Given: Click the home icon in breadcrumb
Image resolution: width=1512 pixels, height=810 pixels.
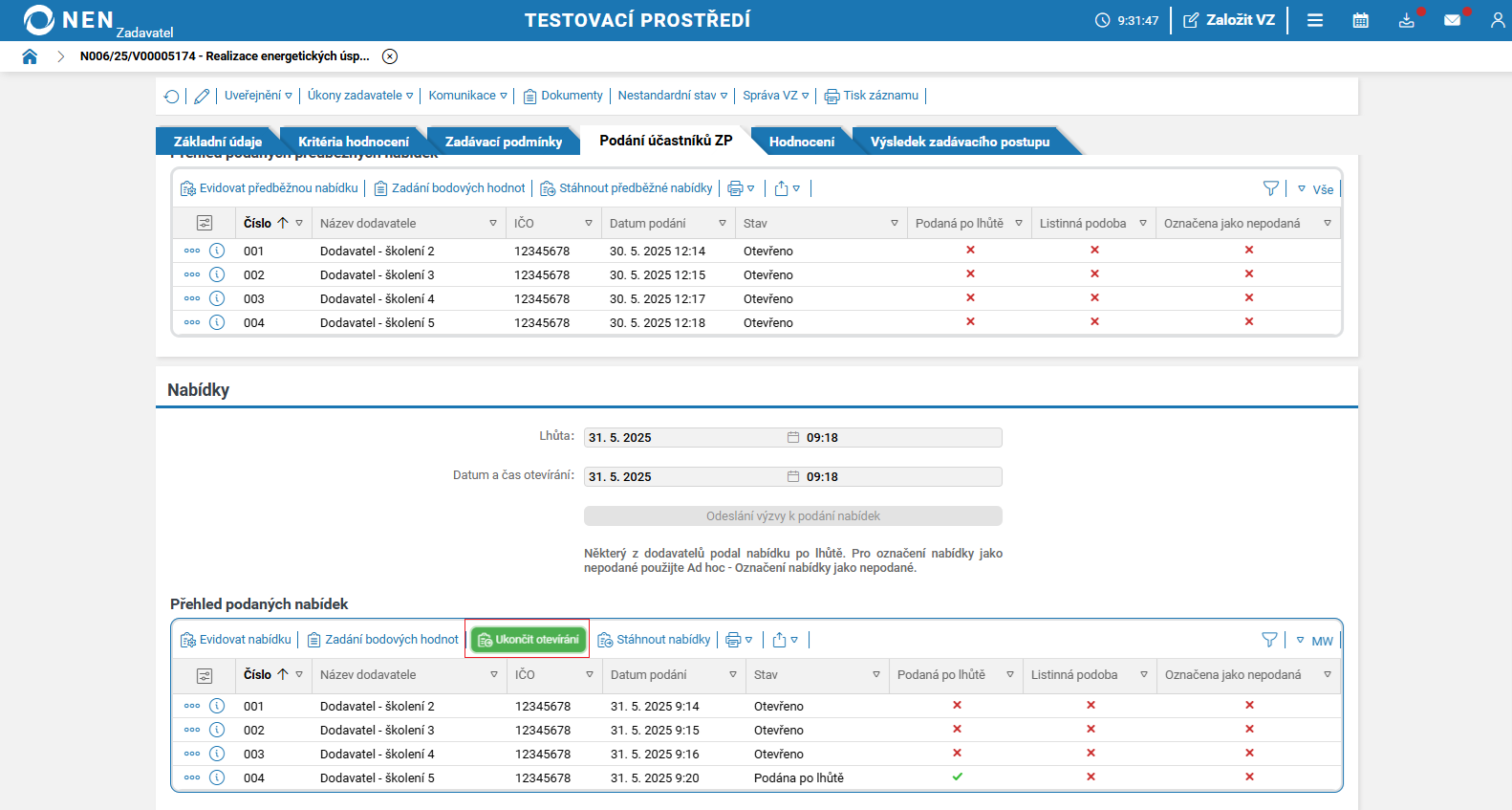Looking at the screenshot, I should 30,56.
